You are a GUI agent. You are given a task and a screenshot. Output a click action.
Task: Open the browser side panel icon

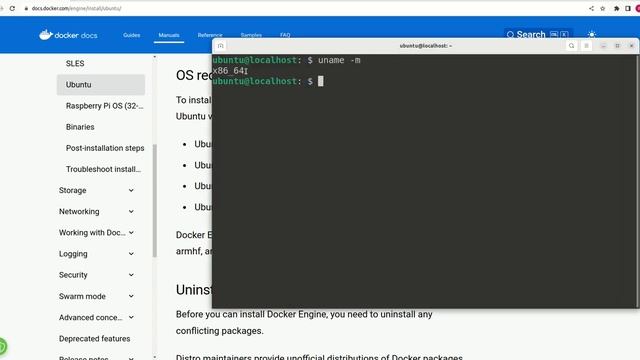tap(628, 8)
